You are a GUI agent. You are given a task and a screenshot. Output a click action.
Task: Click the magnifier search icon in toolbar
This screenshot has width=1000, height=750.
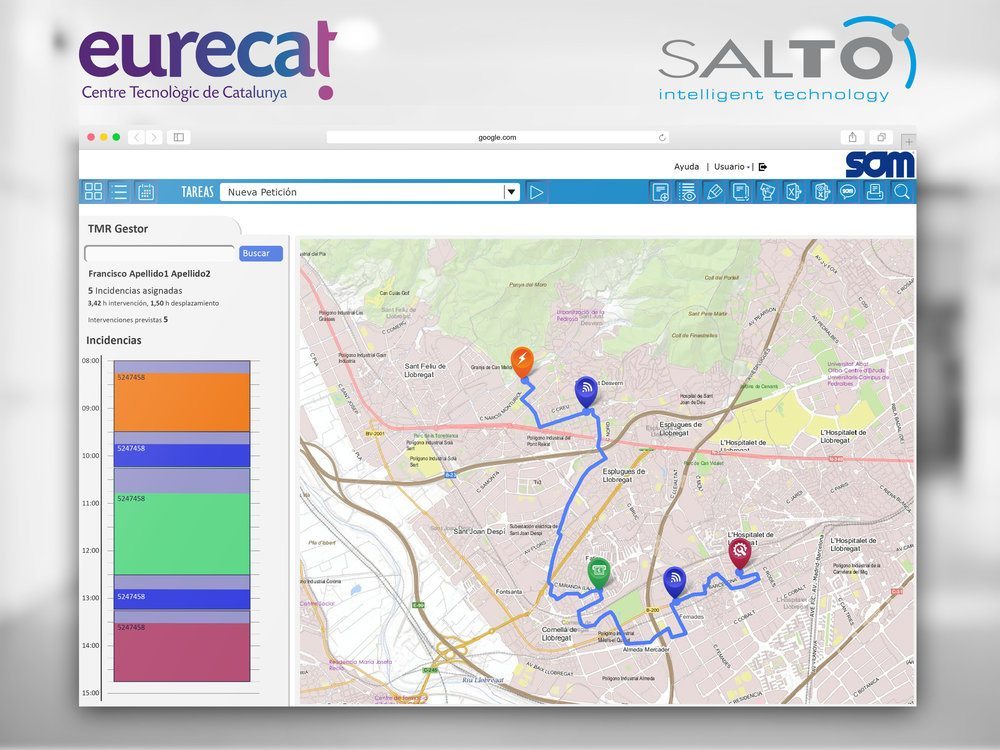901,192
